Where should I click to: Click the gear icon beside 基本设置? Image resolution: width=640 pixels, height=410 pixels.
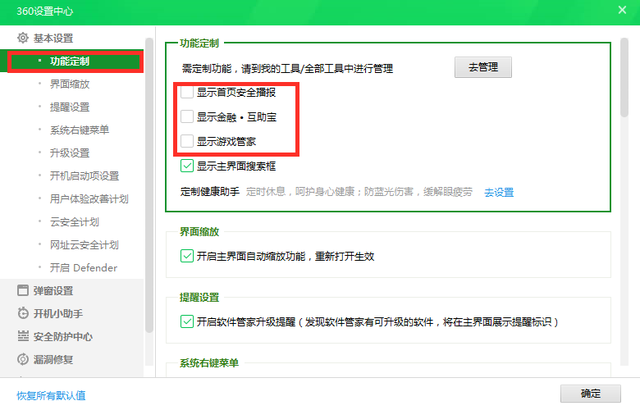click(23, 38)
